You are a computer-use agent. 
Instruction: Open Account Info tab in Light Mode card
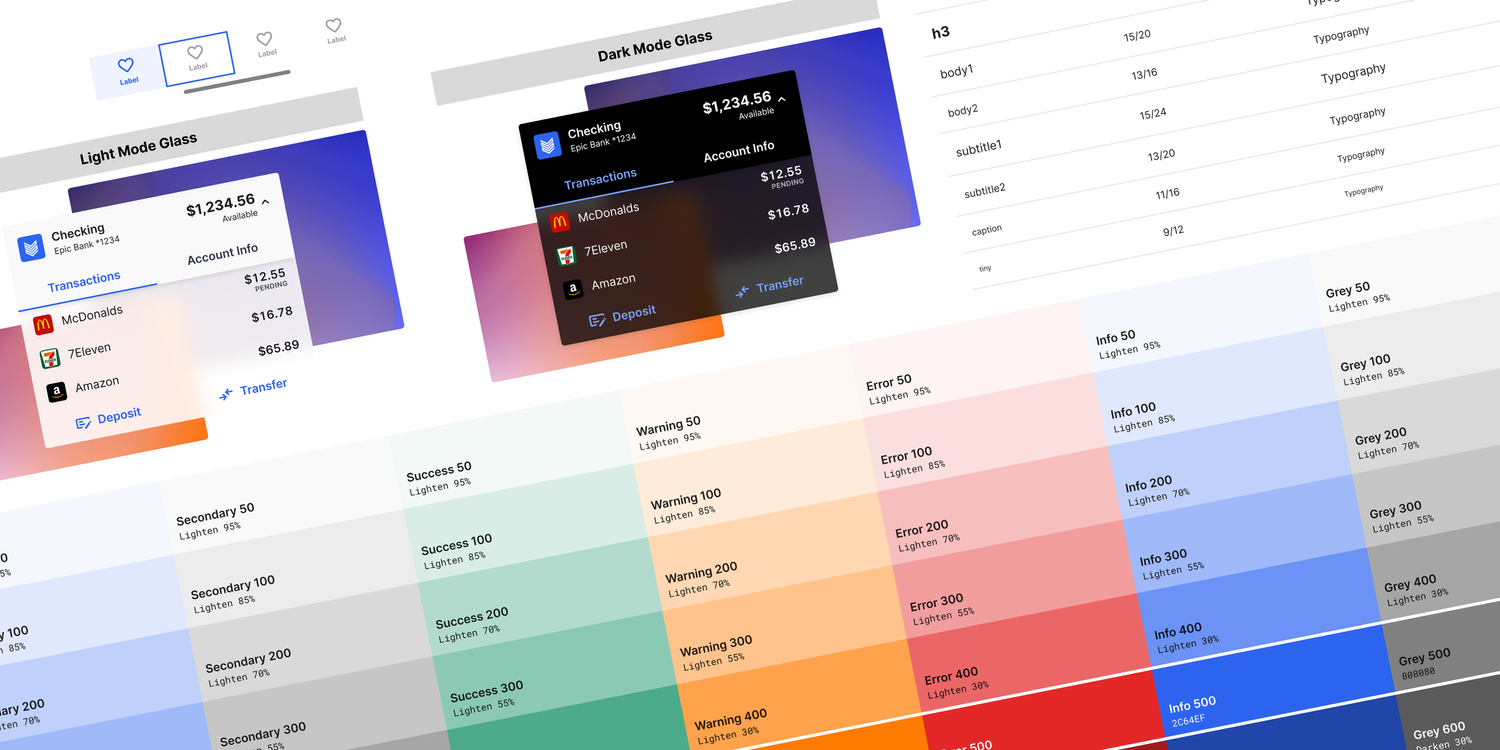click(x=223, y=253)
